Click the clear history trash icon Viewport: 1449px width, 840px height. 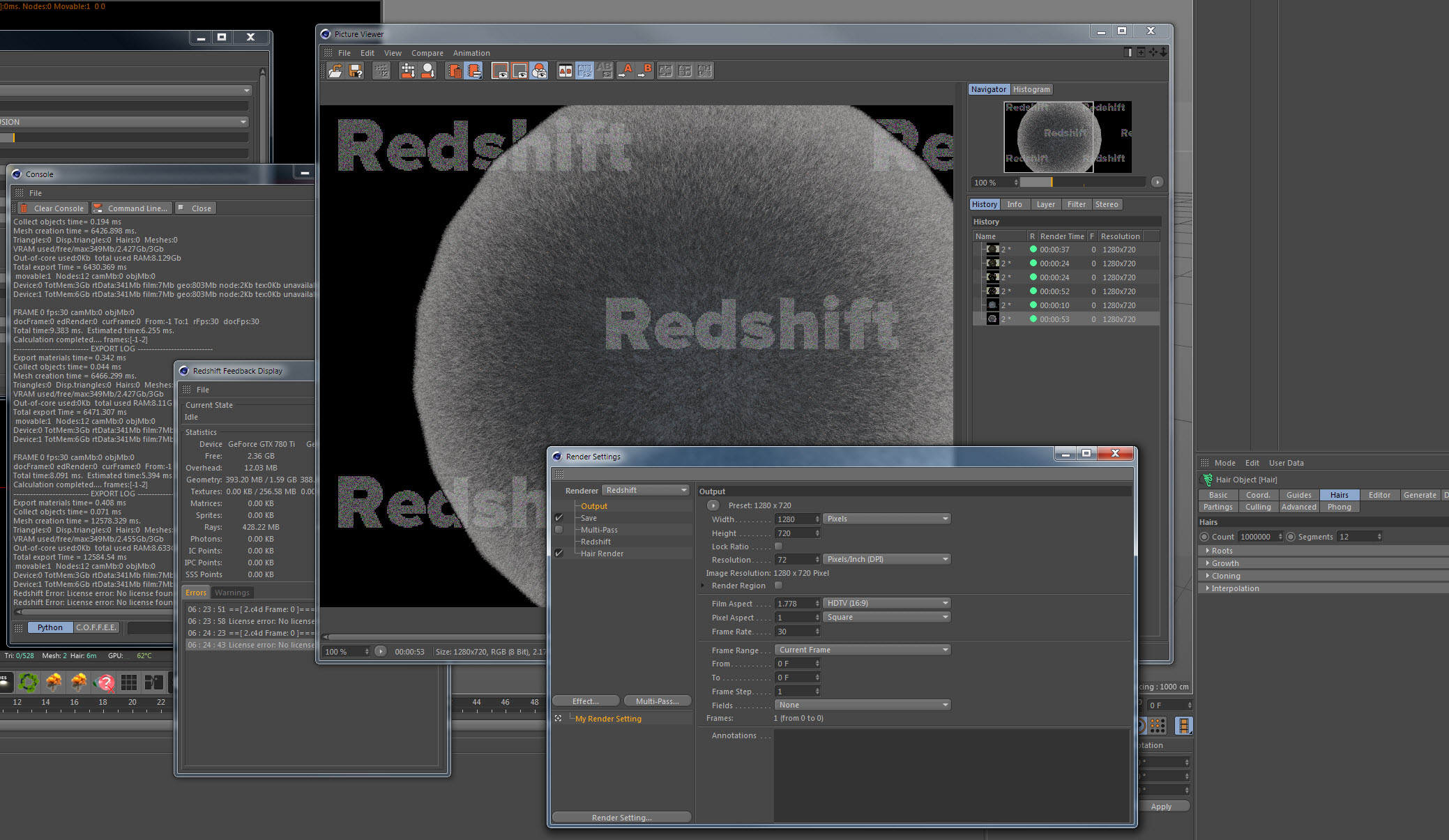point(455,70)
